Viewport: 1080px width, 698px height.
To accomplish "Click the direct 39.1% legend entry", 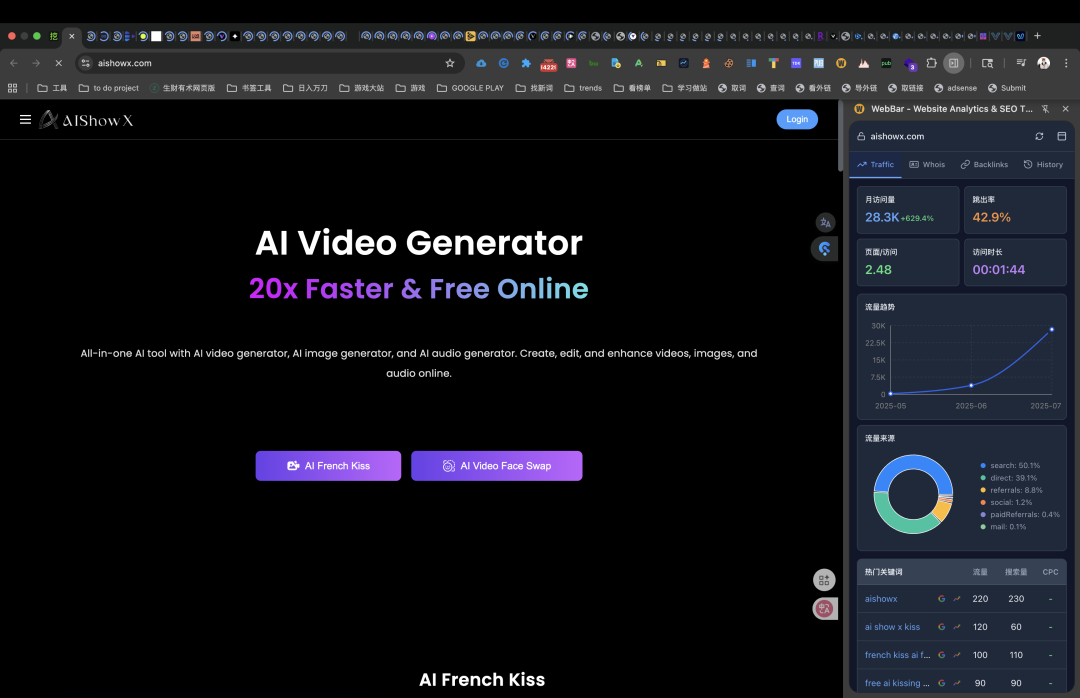I will (x=1008, y=478).
